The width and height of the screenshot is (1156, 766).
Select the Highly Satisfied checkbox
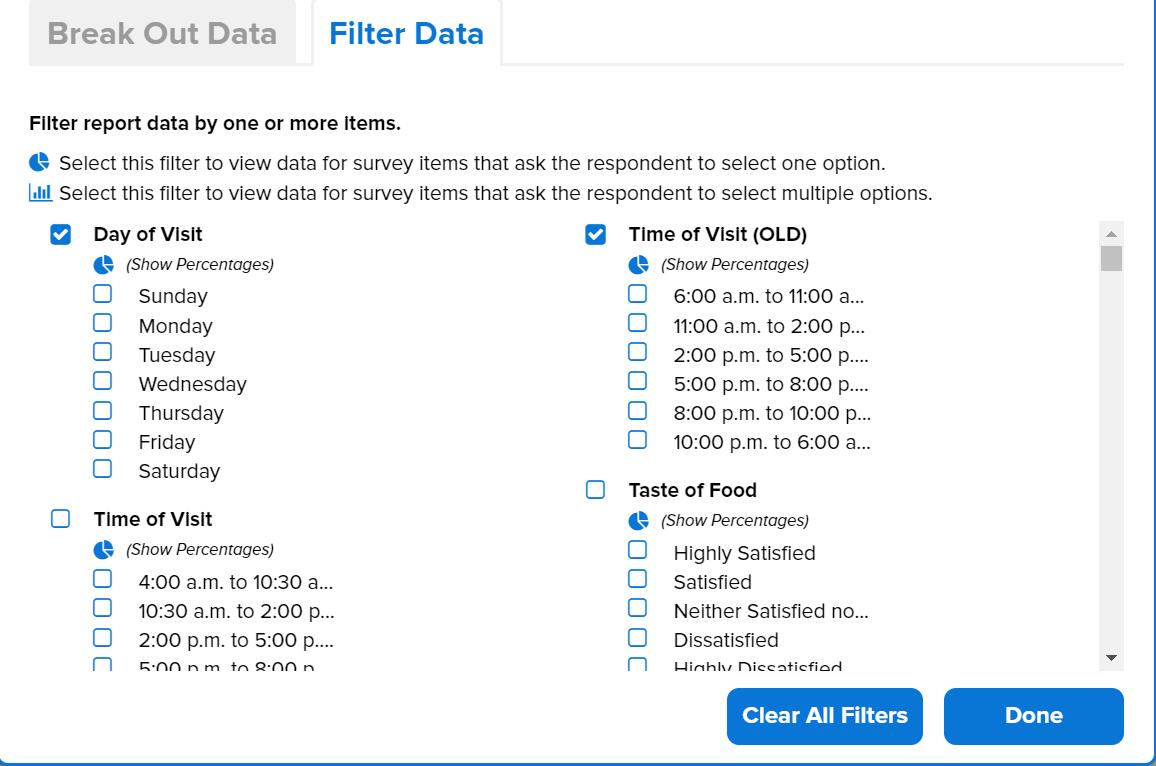click(x=638, y=550)
